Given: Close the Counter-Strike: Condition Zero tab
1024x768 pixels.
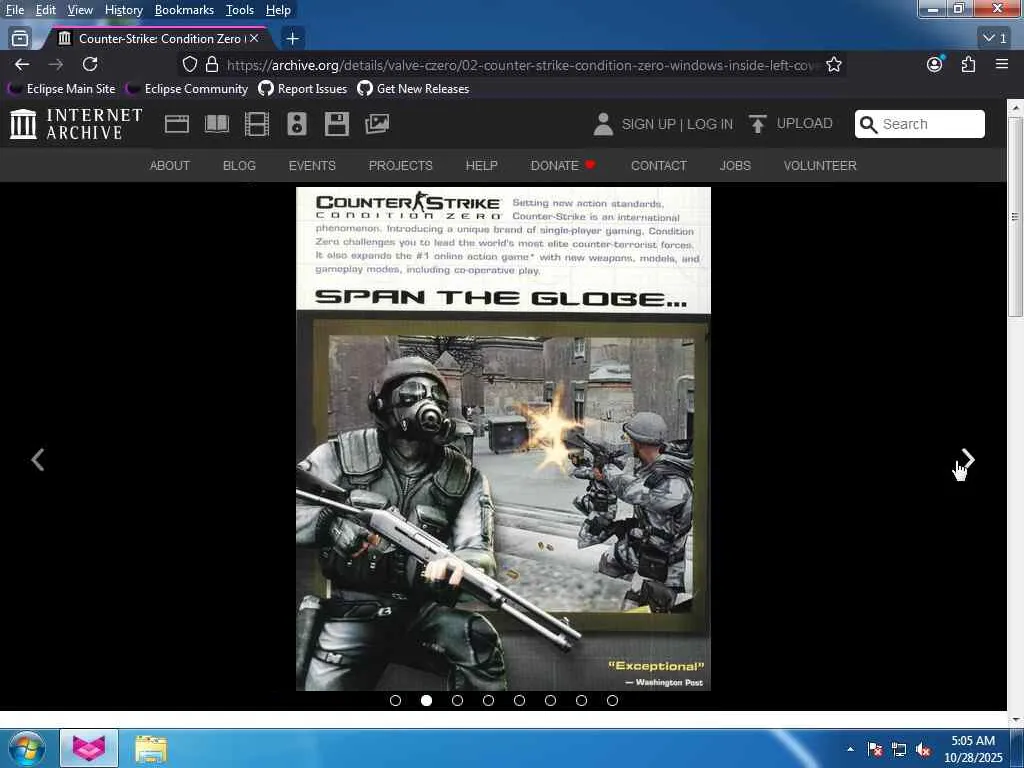Looking at the screenshot, I should point(254,39).
